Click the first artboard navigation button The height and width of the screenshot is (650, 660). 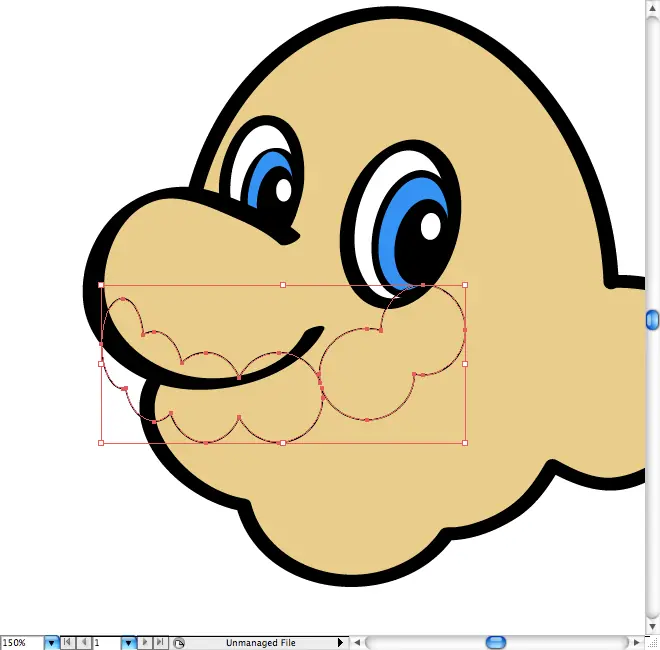point(68,642)
